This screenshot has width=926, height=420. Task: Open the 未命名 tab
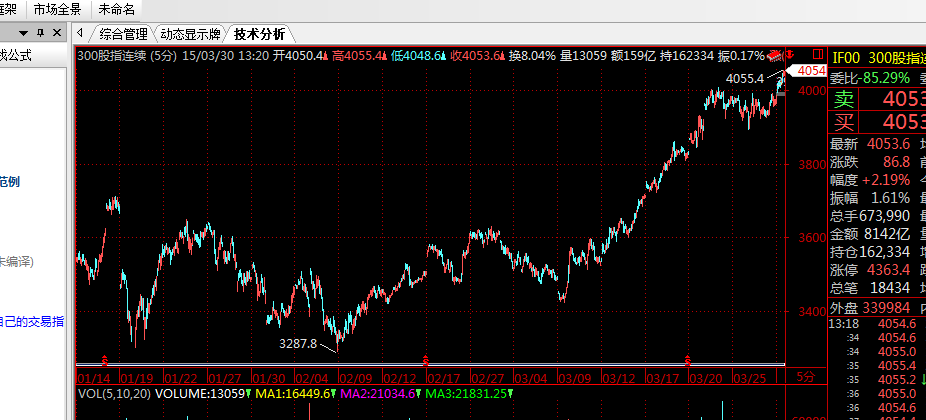[116, 9]
